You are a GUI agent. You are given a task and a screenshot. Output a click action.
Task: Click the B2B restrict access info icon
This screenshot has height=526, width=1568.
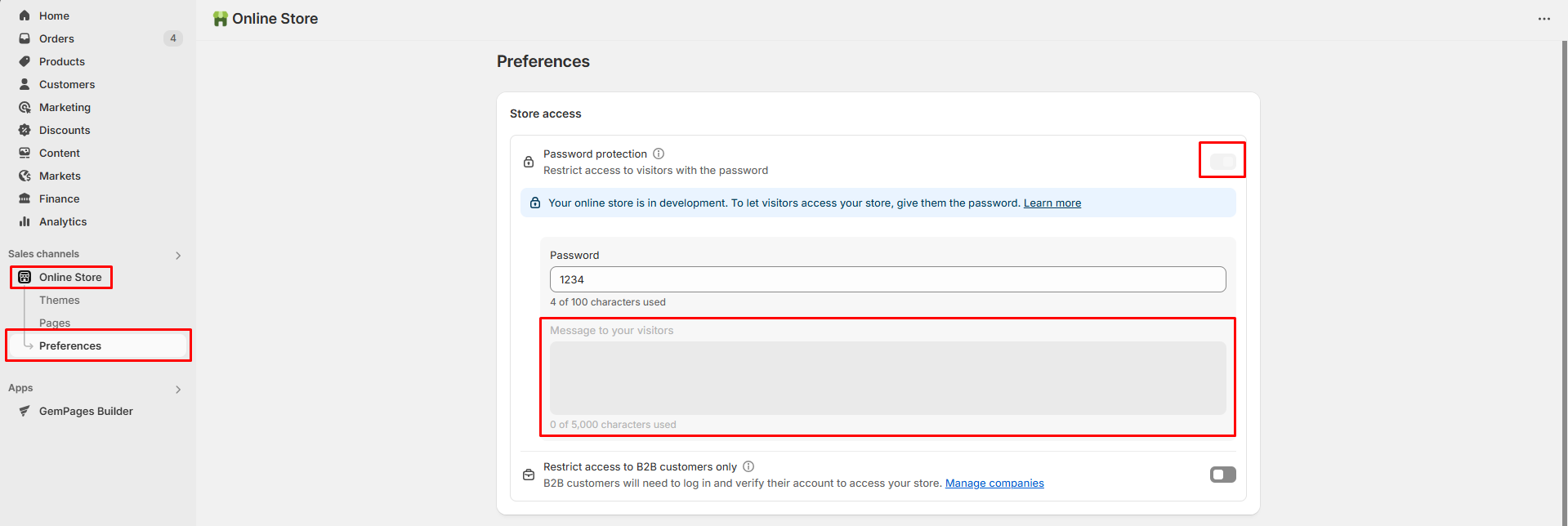click(x=748, y=466)
